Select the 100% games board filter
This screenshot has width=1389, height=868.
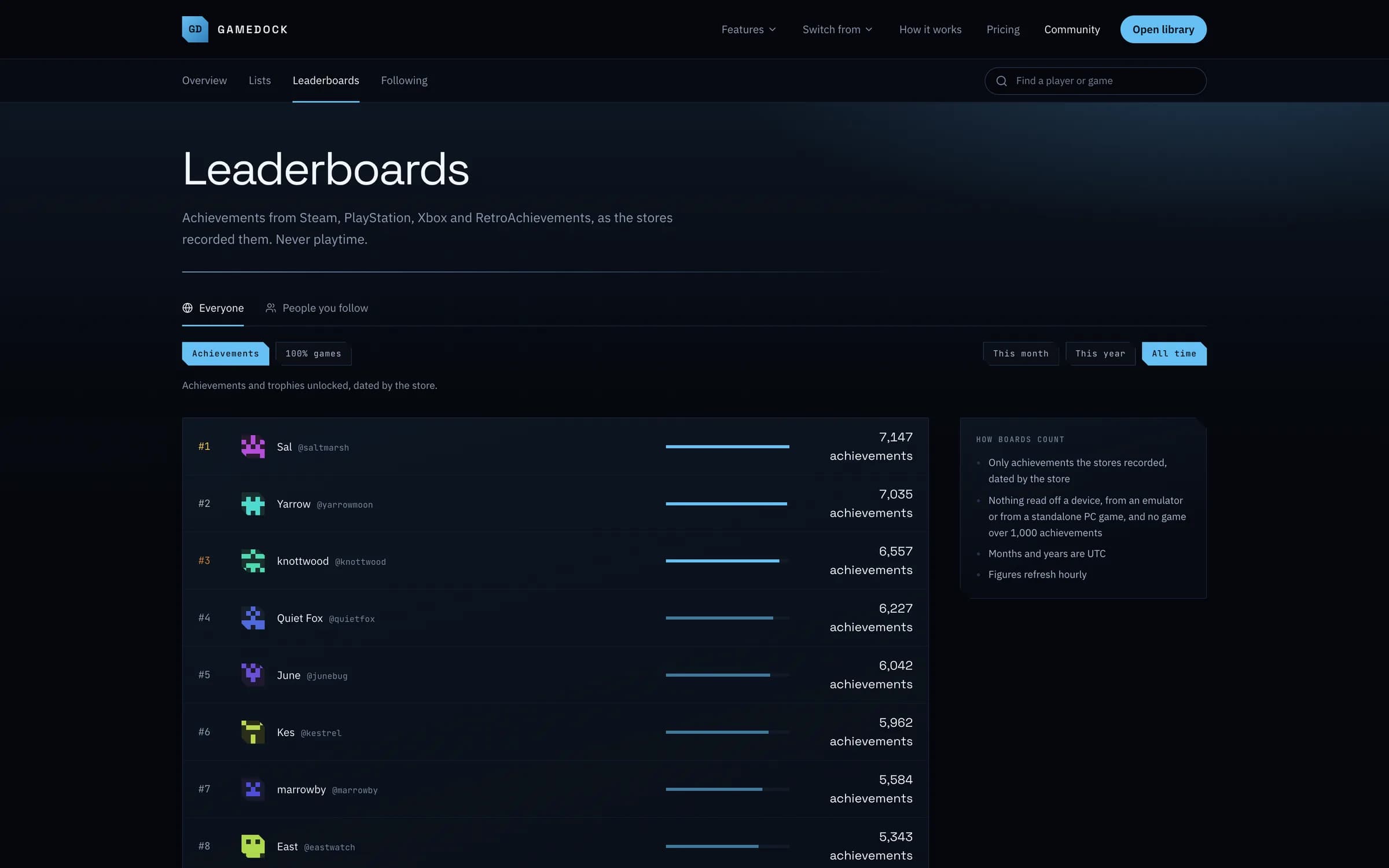click(x=313, y=354)
